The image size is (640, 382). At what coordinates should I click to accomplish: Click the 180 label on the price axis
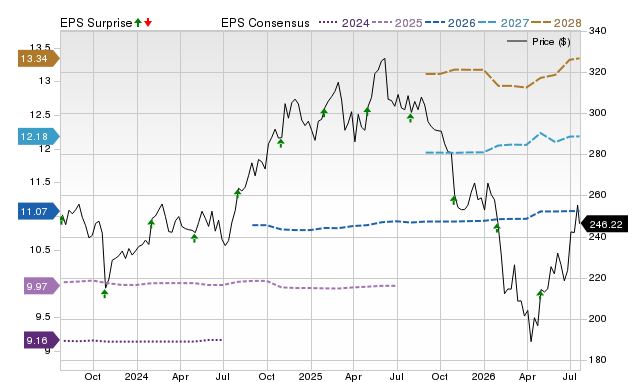pyautogui.click(x=598, y=360)
